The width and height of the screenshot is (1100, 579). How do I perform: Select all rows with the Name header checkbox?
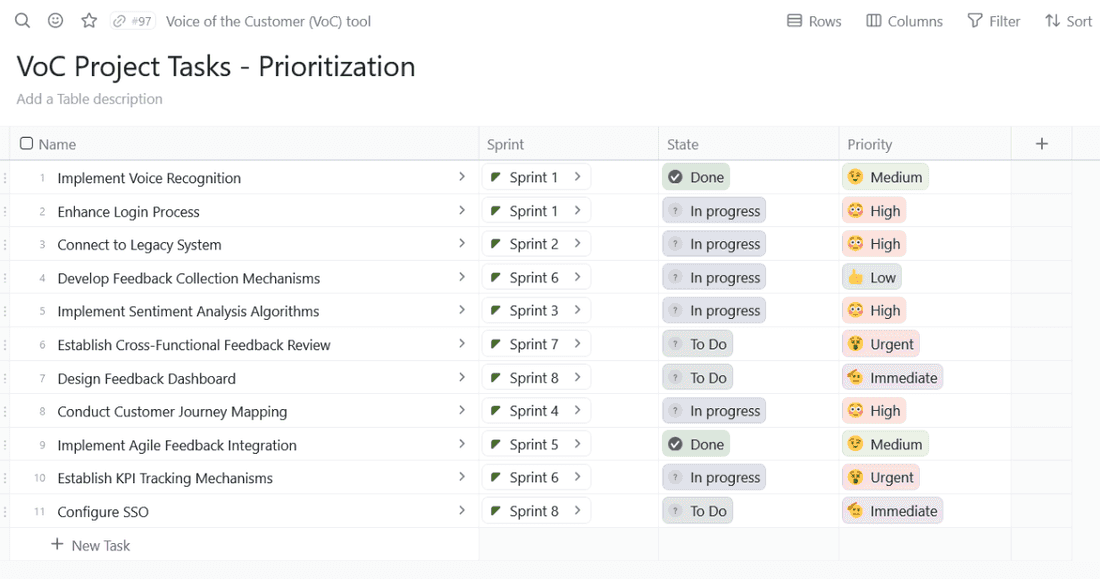(x=27, y=143)
